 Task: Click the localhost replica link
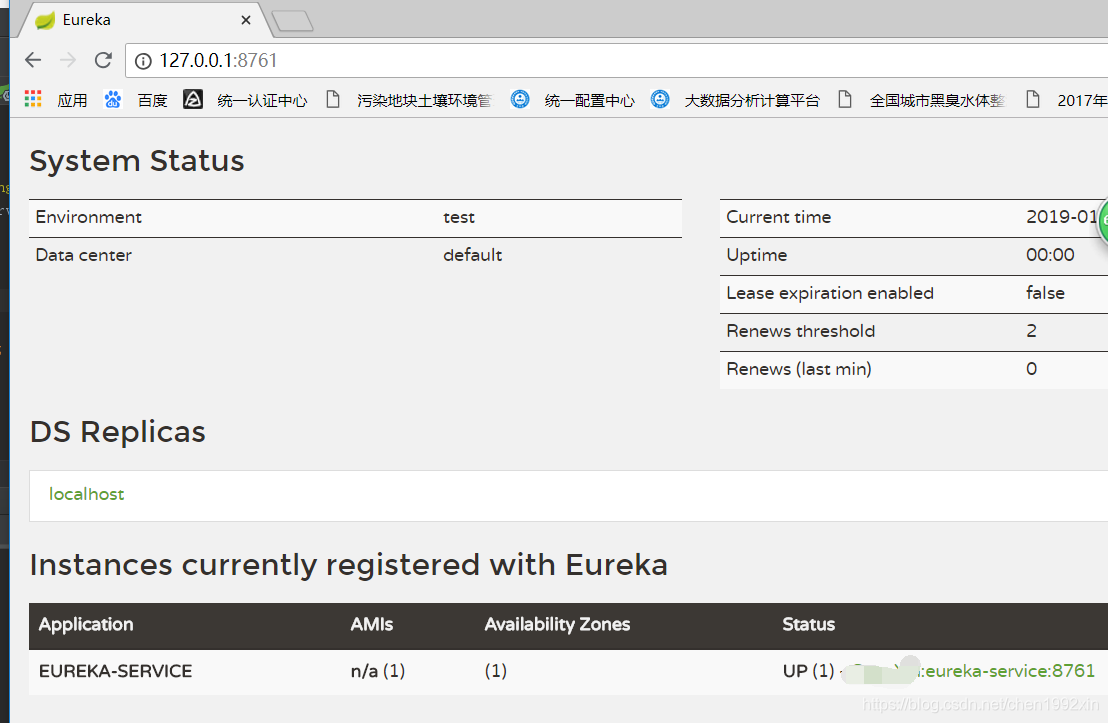coord(86,494)
